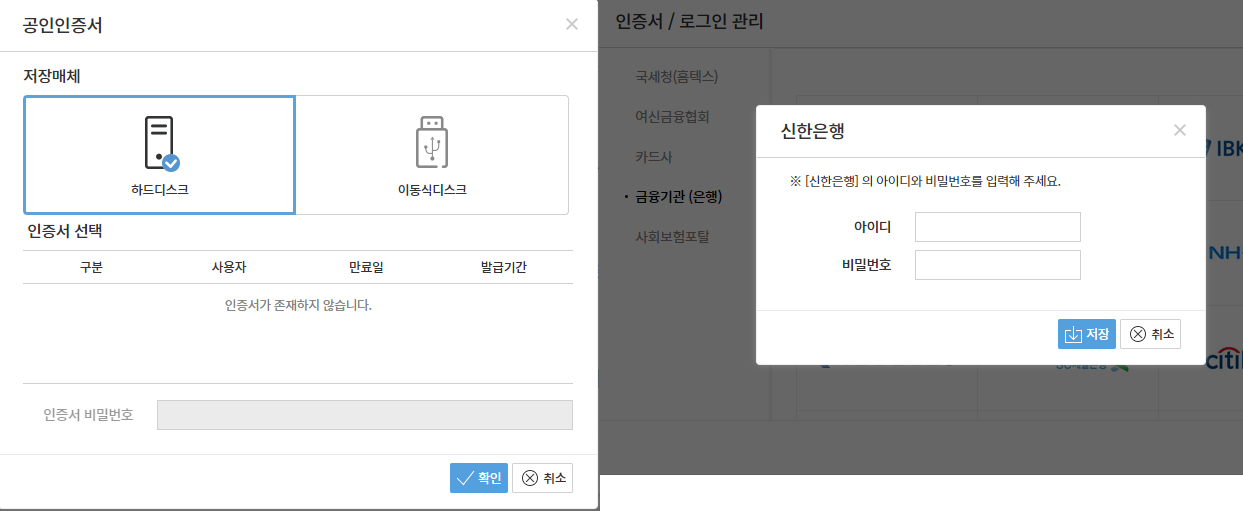Select the 이동식디스크 USB icon

click(x=432, y=142)
